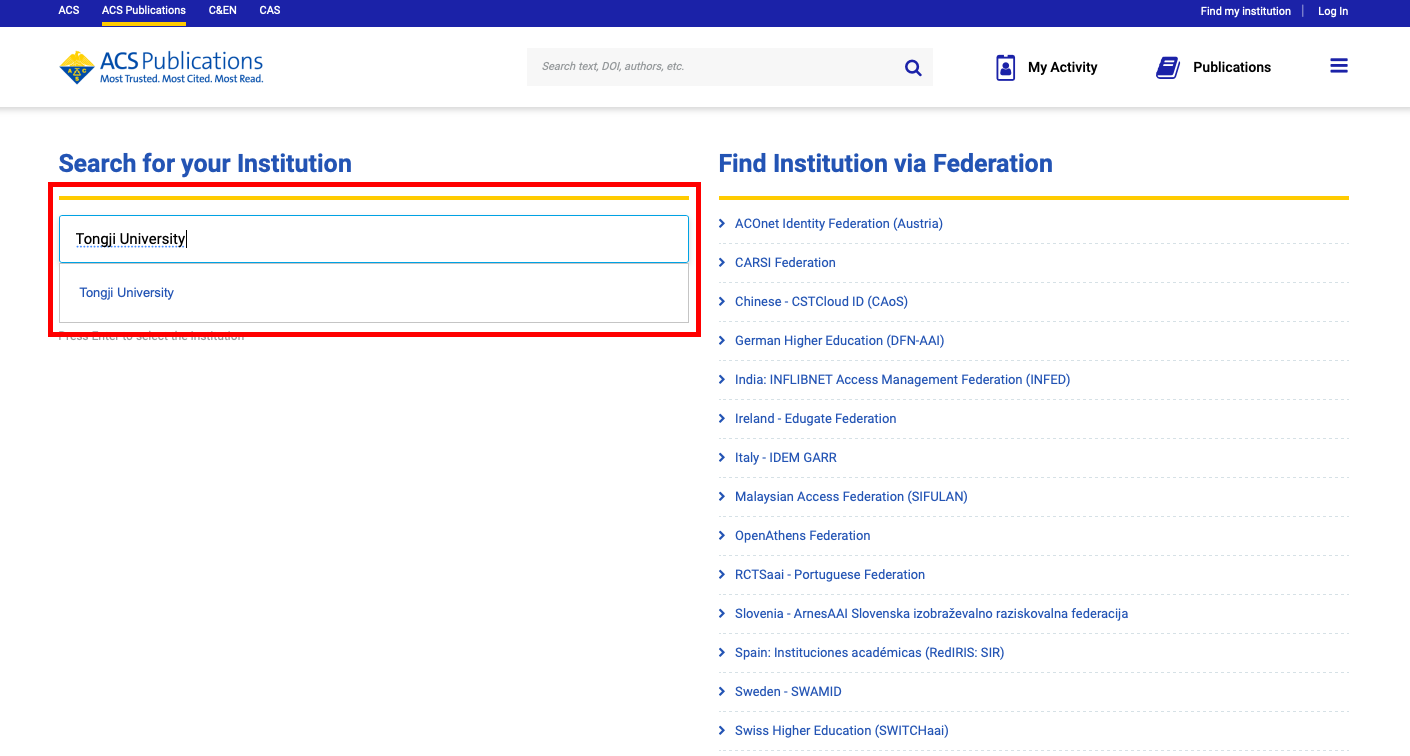Open India: INFLIBNET Access Management link
This screenshot has height=756, width=1410.
coord(903,379)
